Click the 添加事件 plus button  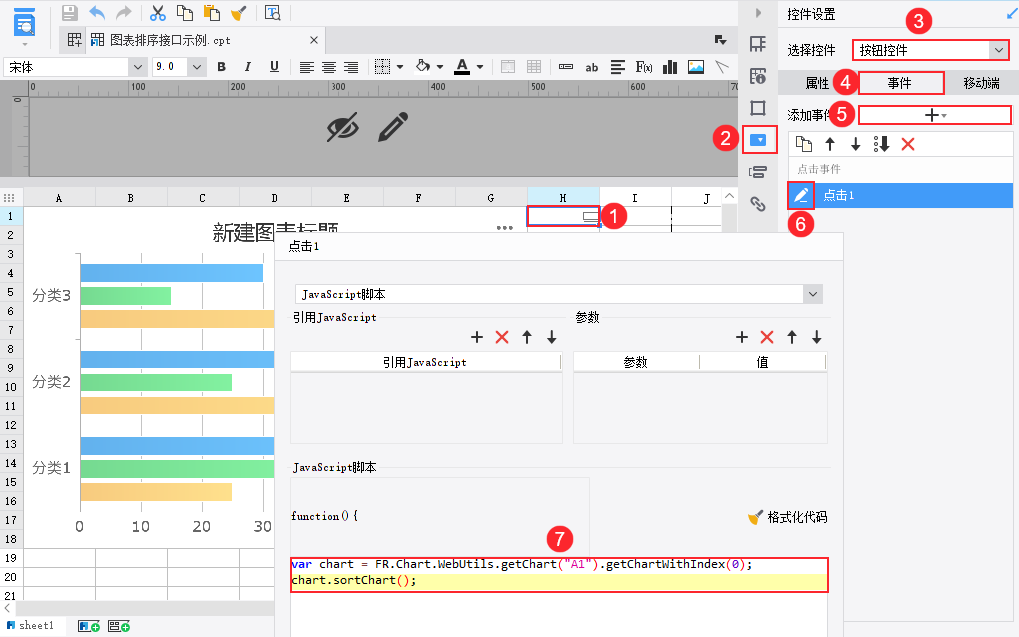(935, 115)
